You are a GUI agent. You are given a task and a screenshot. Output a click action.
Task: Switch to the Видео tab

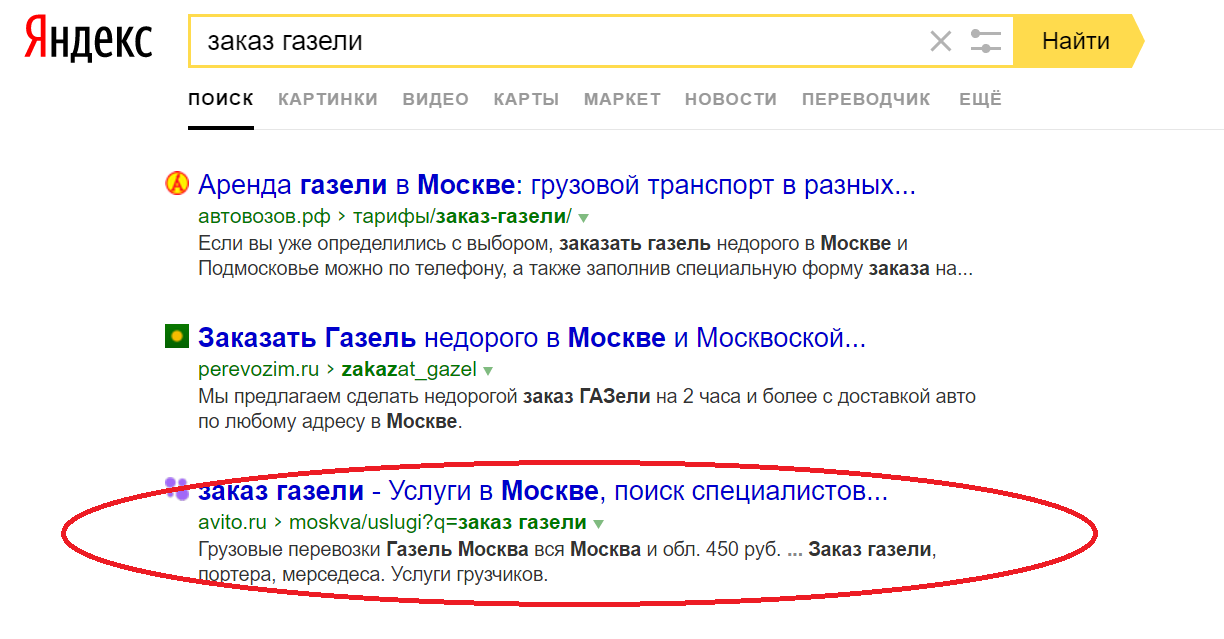pyautogui.click(x=436, y=99)
